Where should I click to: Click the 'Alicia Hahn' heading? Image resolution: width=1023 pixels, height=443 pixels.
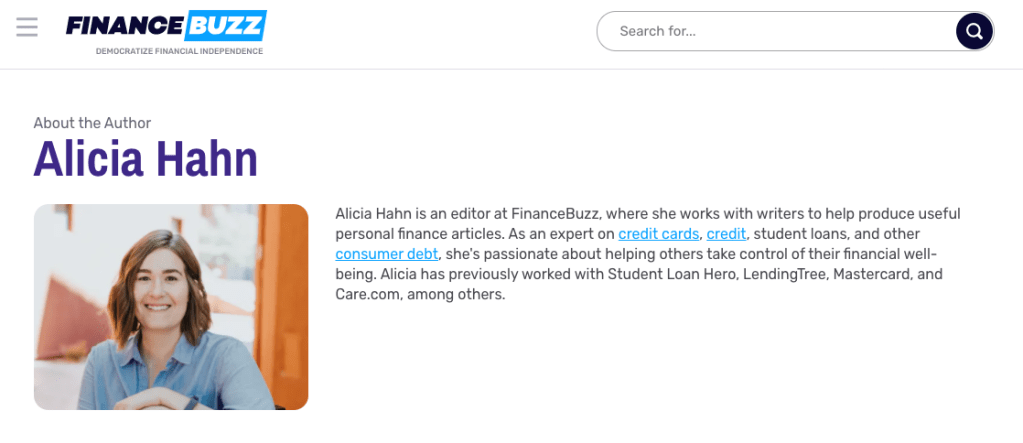pyautogui.click(x=146, y=159)
